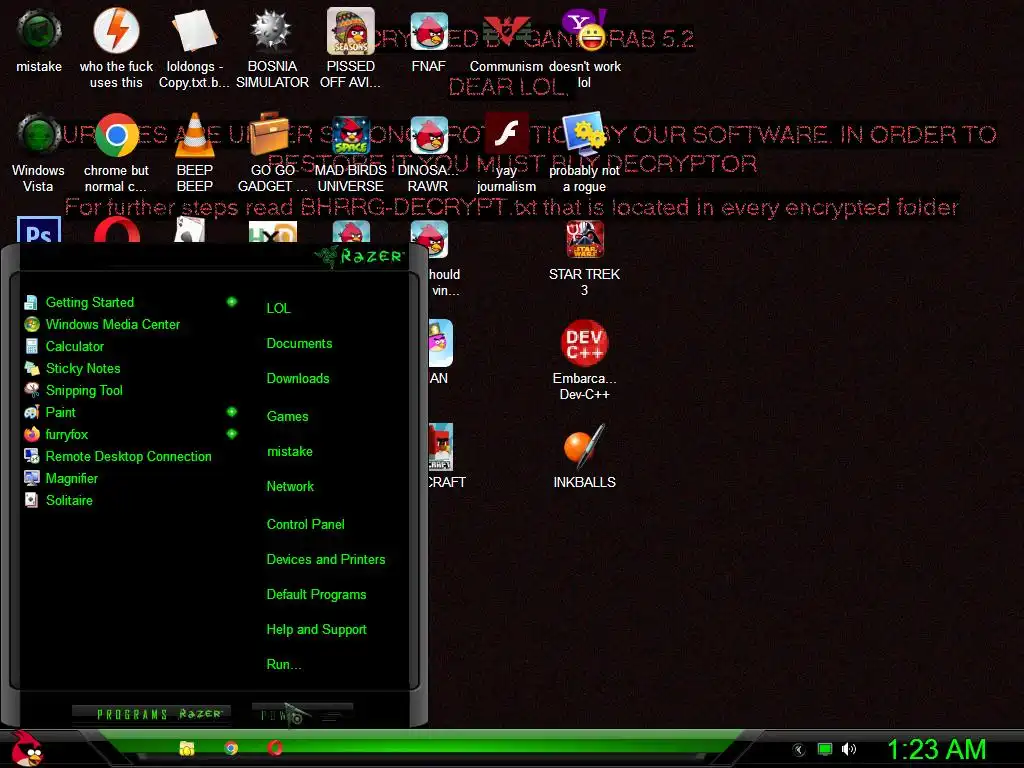Open 'yay journalism' Flash icon
This screenshot has width=1024, height=768.
coord(506,153)
